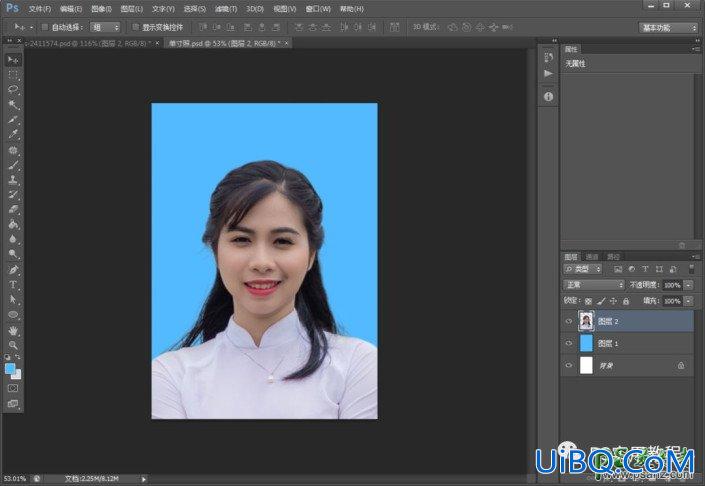
Task: Open the status bar info arrow
Action: coord(144,479)
